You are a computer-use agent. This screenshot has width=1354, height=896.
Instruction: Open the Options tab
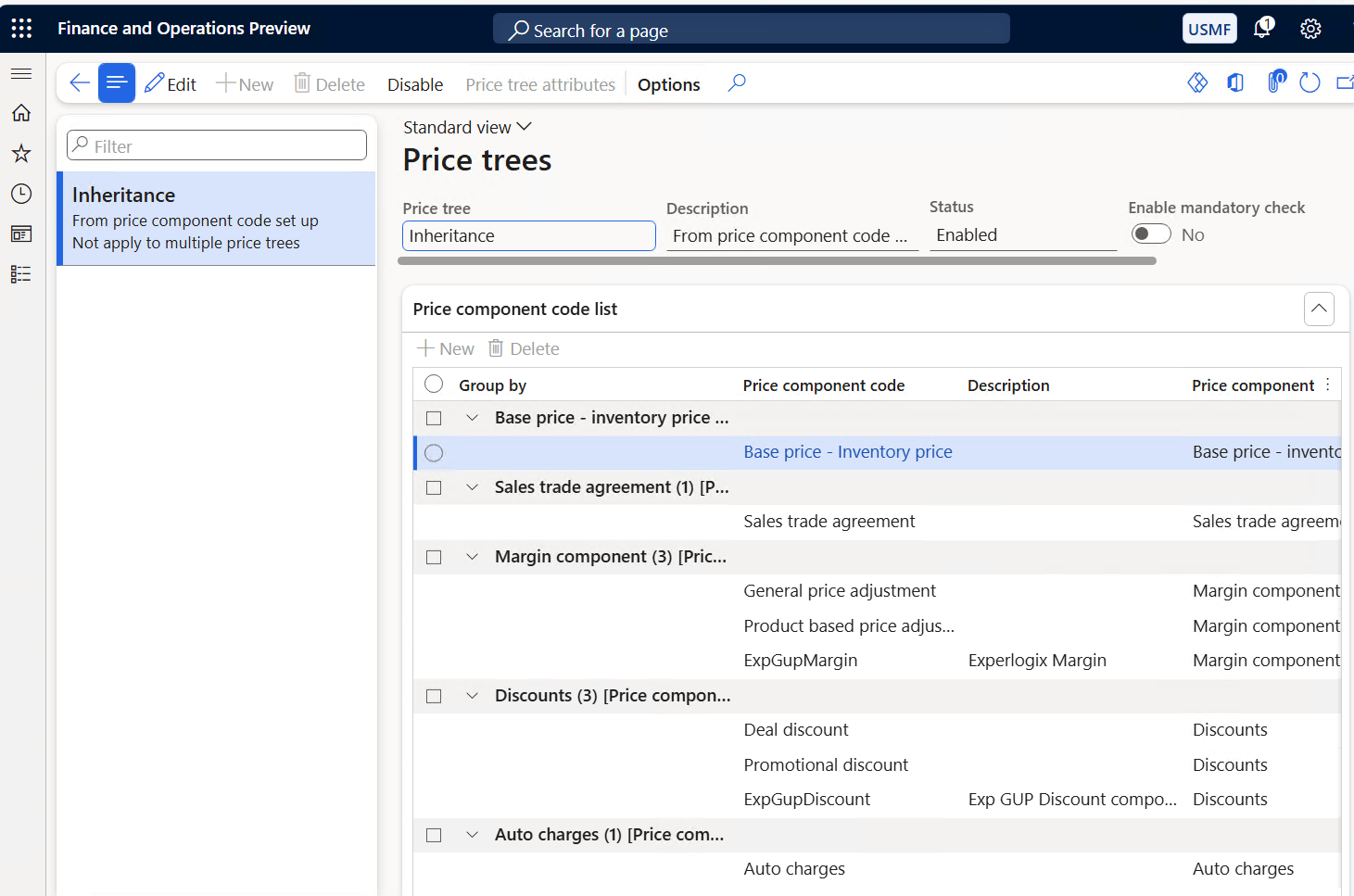tap(669, 84)
